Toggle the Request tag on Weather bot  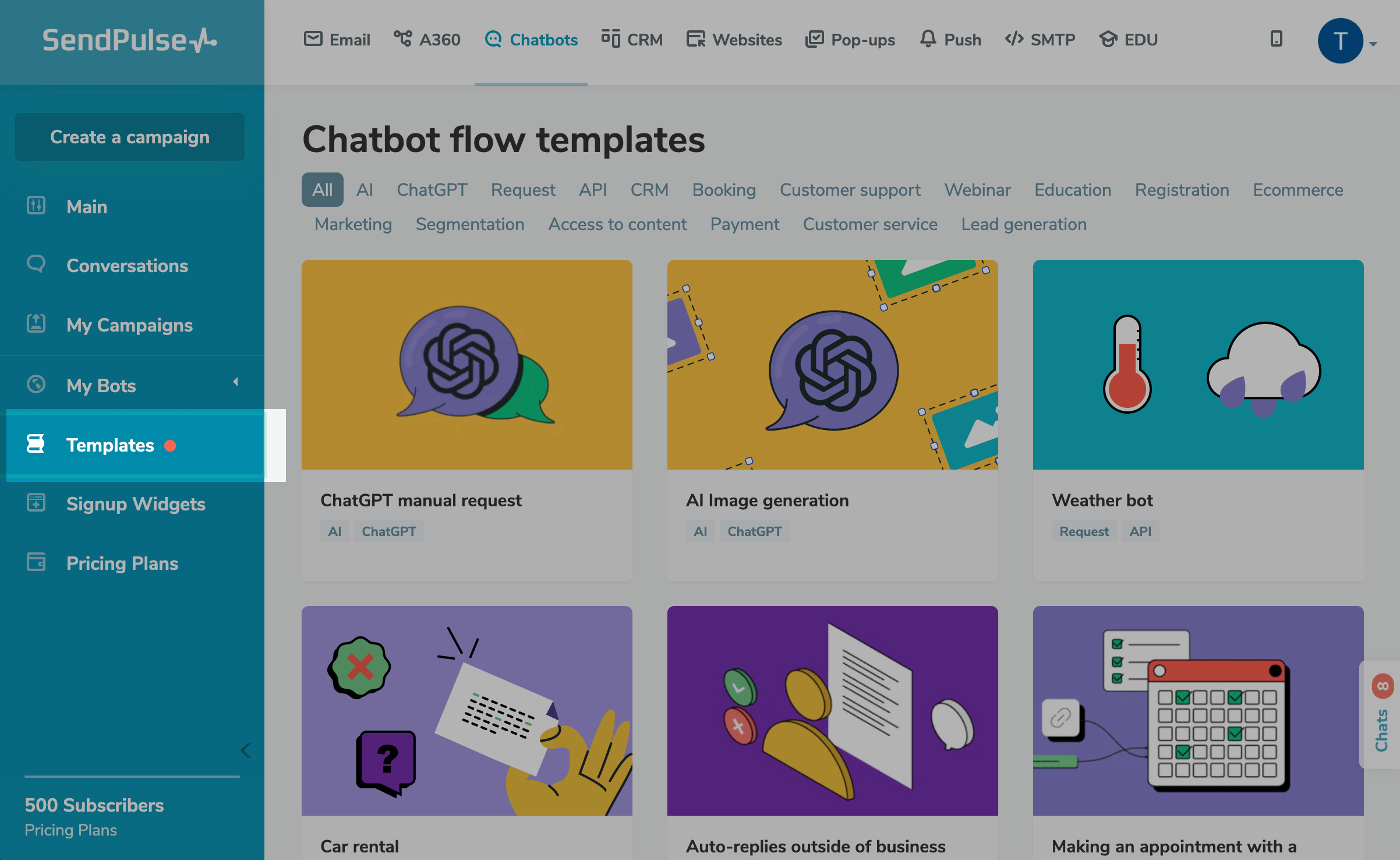[x=1083, y=531]
